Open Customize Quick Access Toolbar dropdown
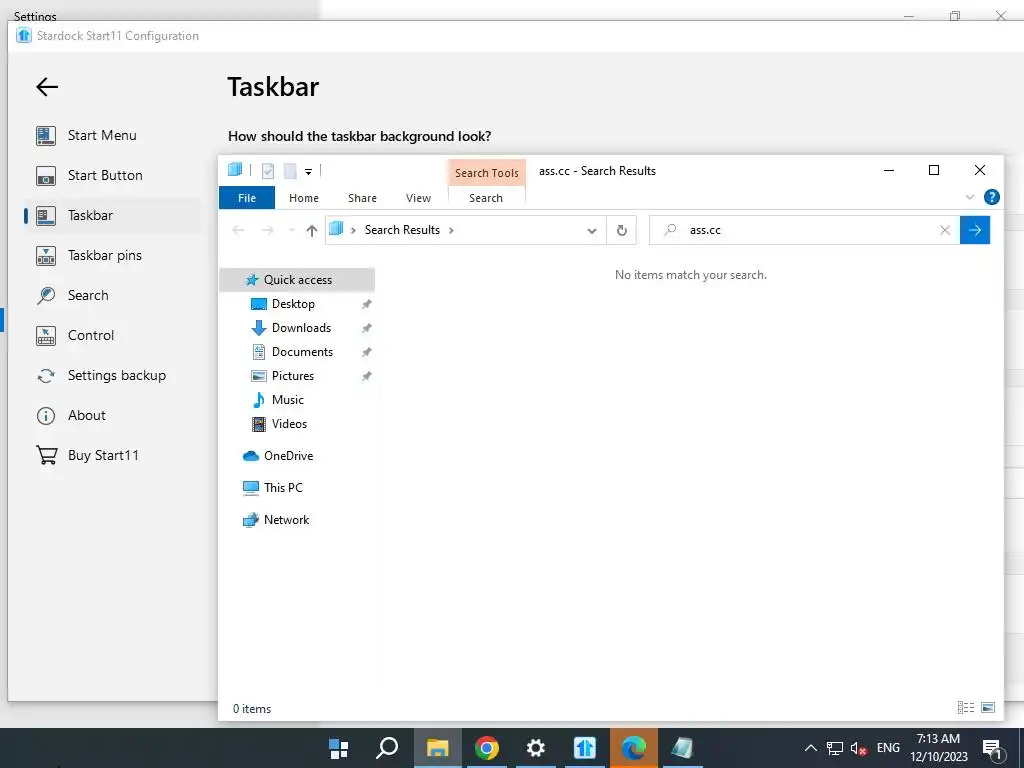This screenshot has width=1024, height=768. tap(308, 172)
